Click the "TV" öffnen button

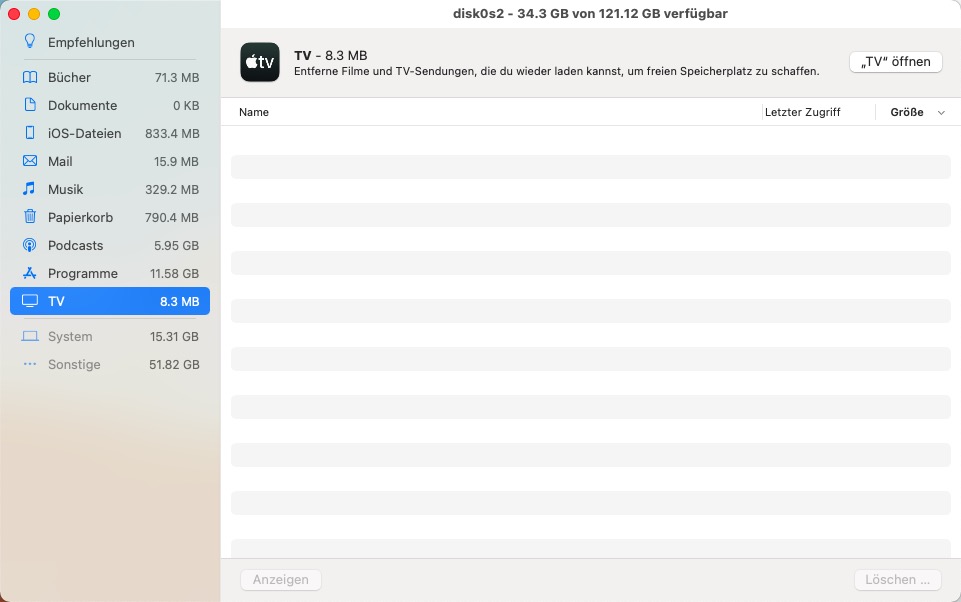pos(895,61)
